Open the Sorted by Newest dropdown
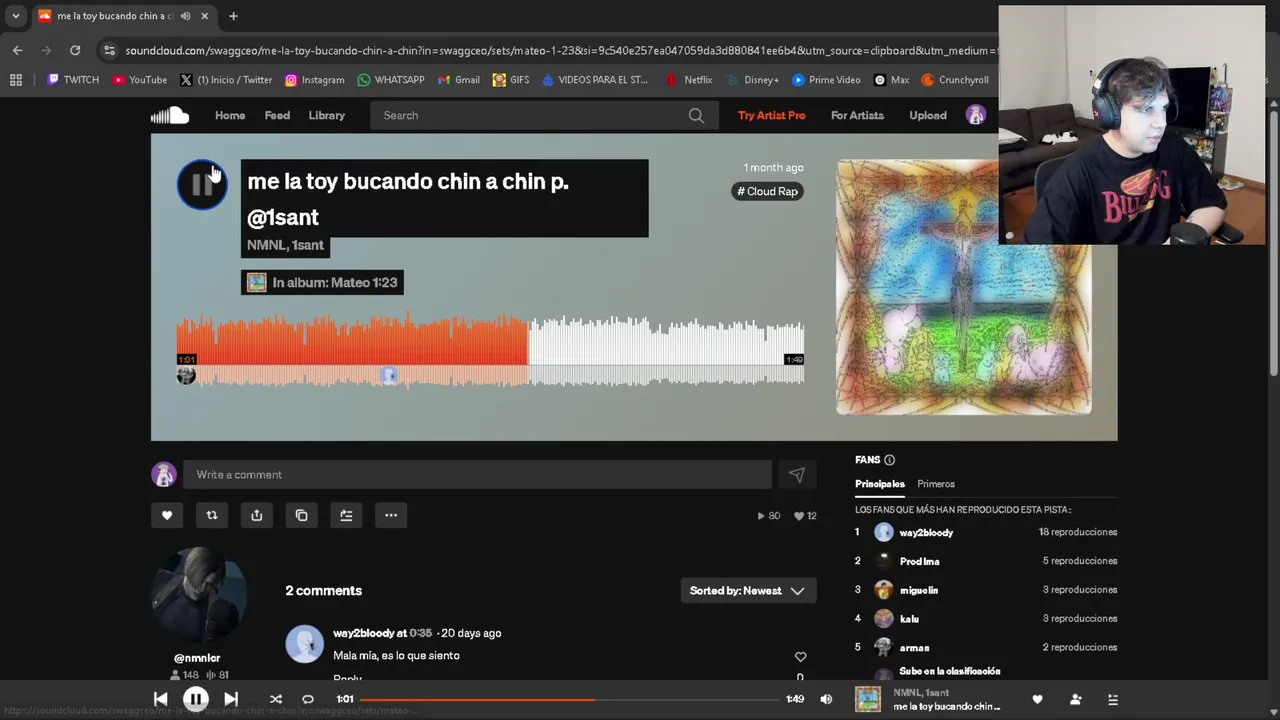 tap(747, 591)
